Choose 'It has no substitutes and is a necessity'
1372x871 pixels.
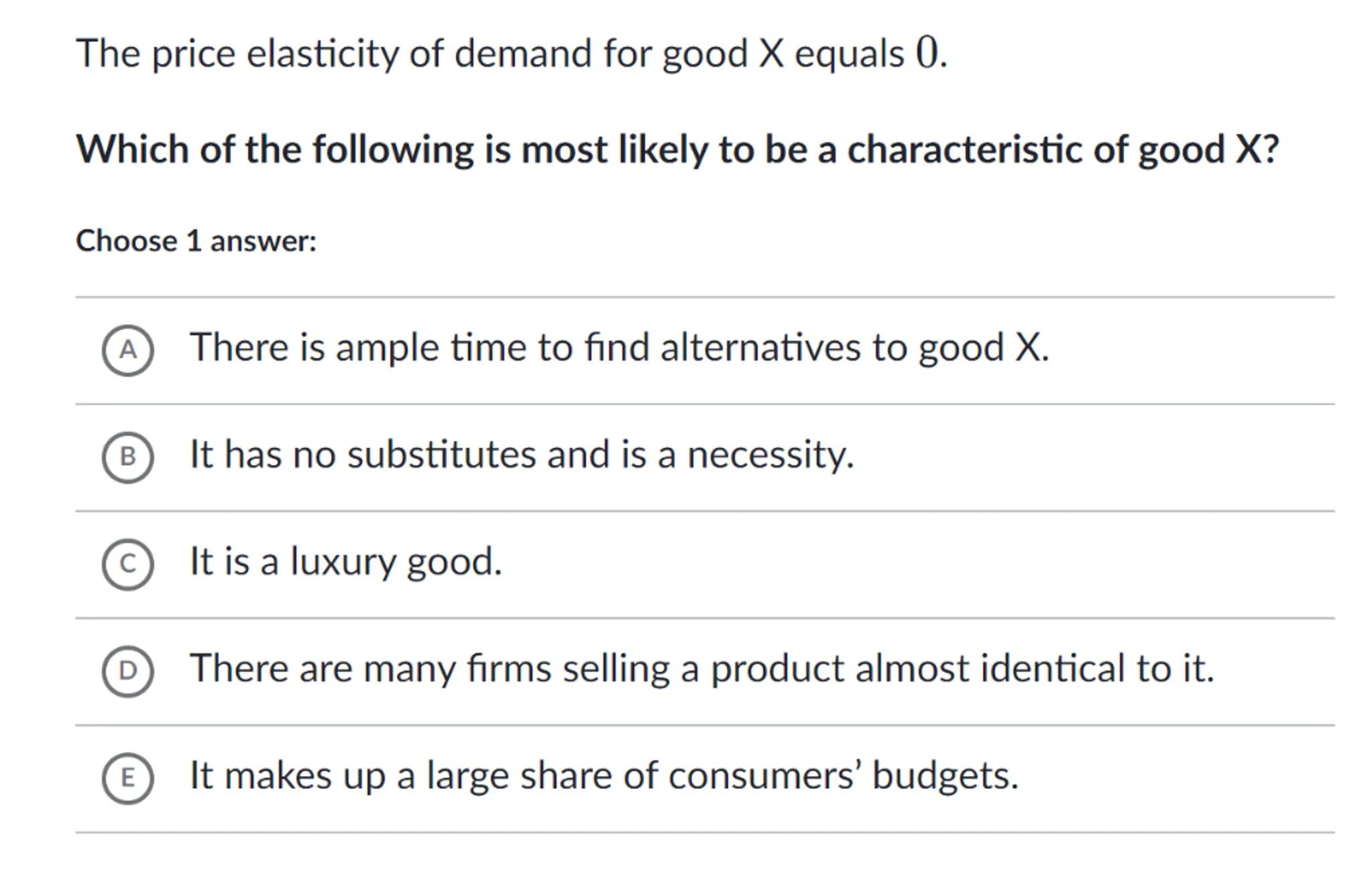coord(521,455)
